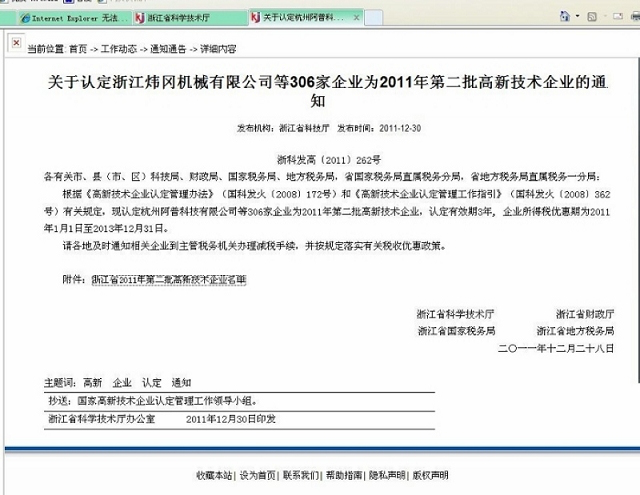640x495 pixels.
Task: Click the broken image icon at page top-left
Action: click(x=14, y=44)
